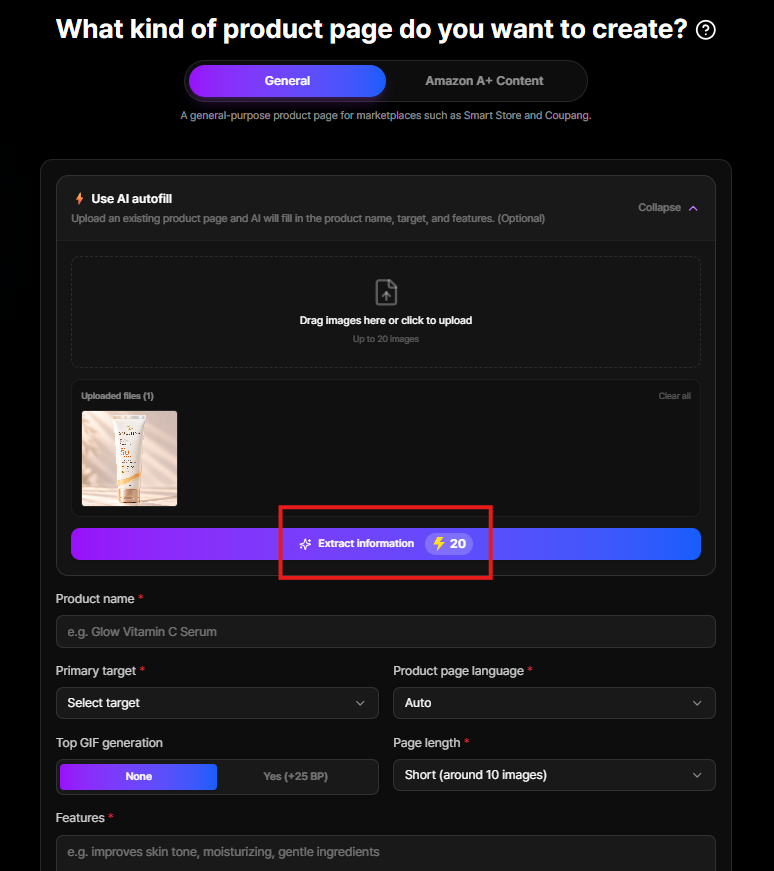This screenshot has height=871, width=774.
Task: Focus the Features input field
Action: (x=386, y=853)
